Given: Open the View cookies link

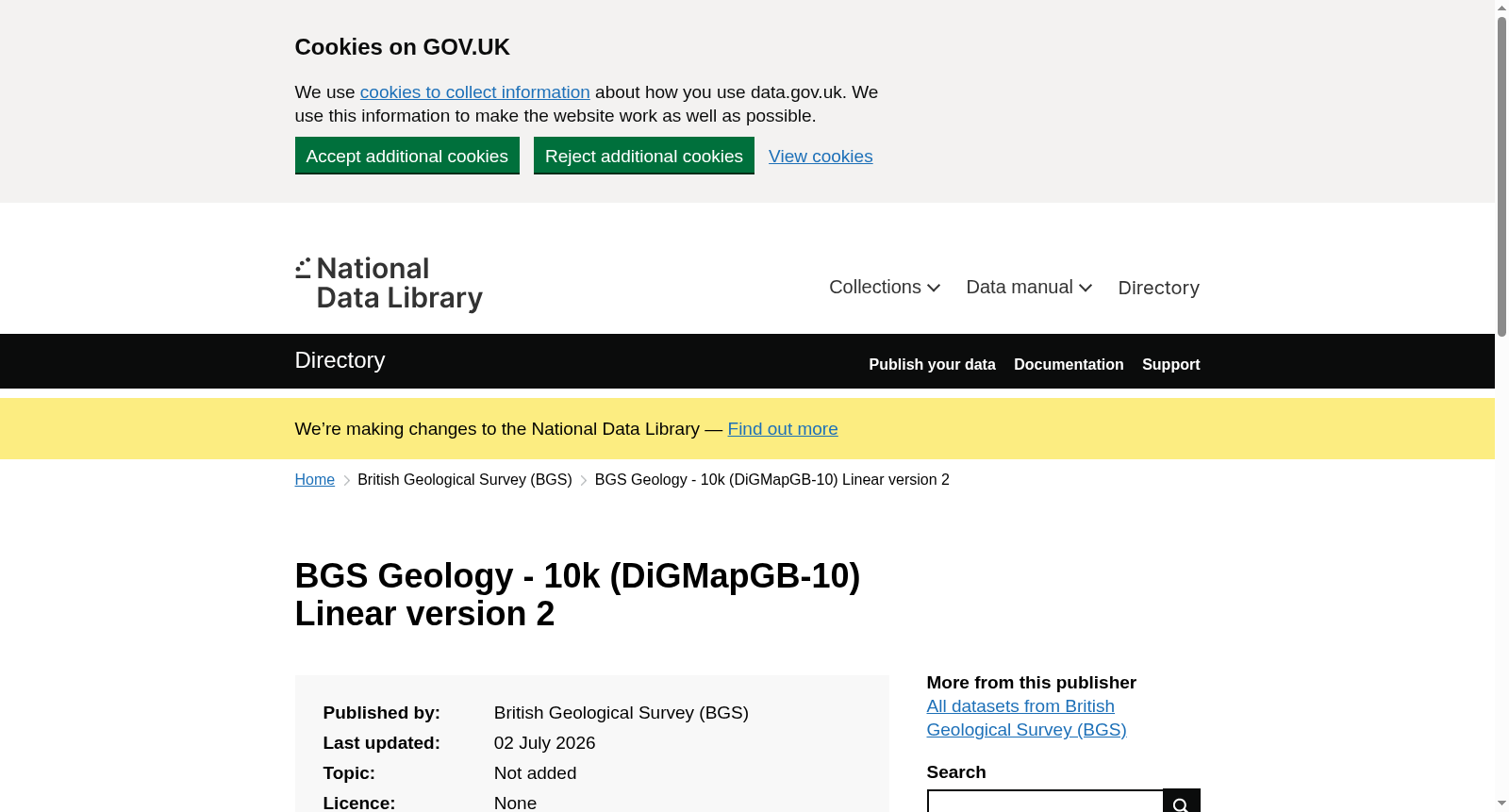Looking at the screenshot, I should [x=821, y=157].
